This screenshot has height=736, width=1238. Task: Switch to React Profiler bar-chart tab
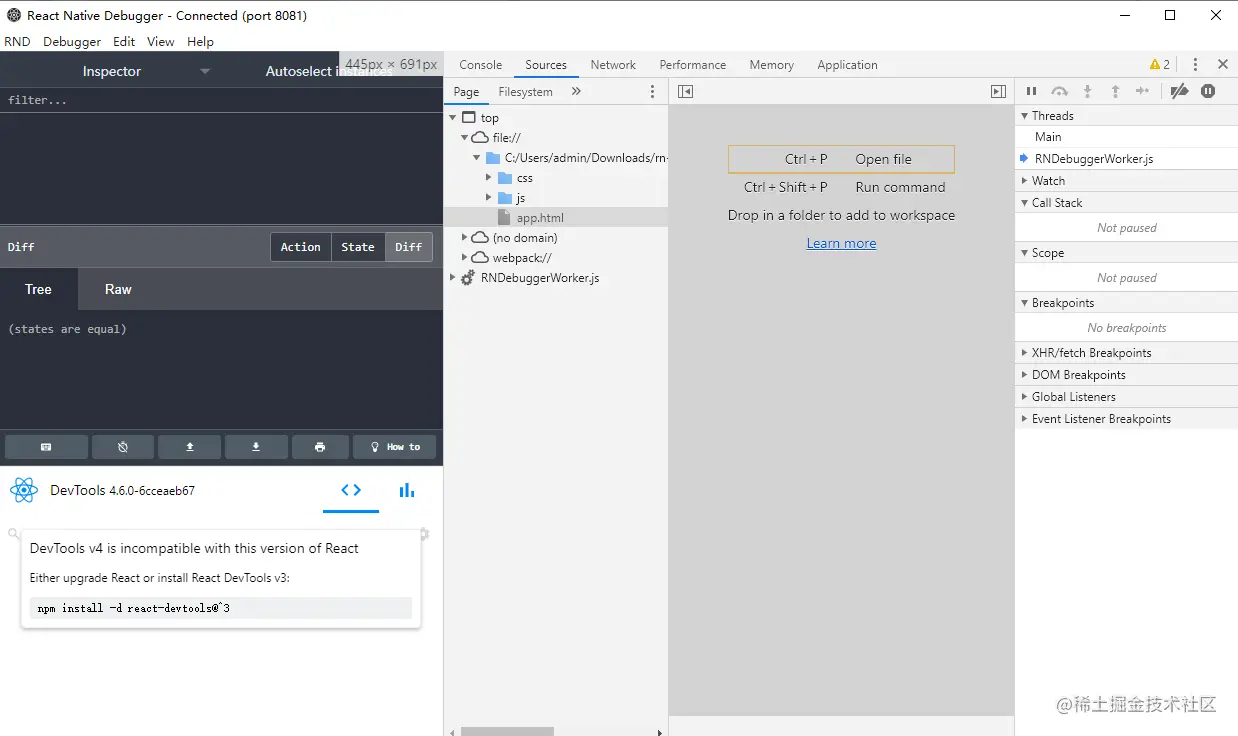pyautogui.click(x=407, y=490)
